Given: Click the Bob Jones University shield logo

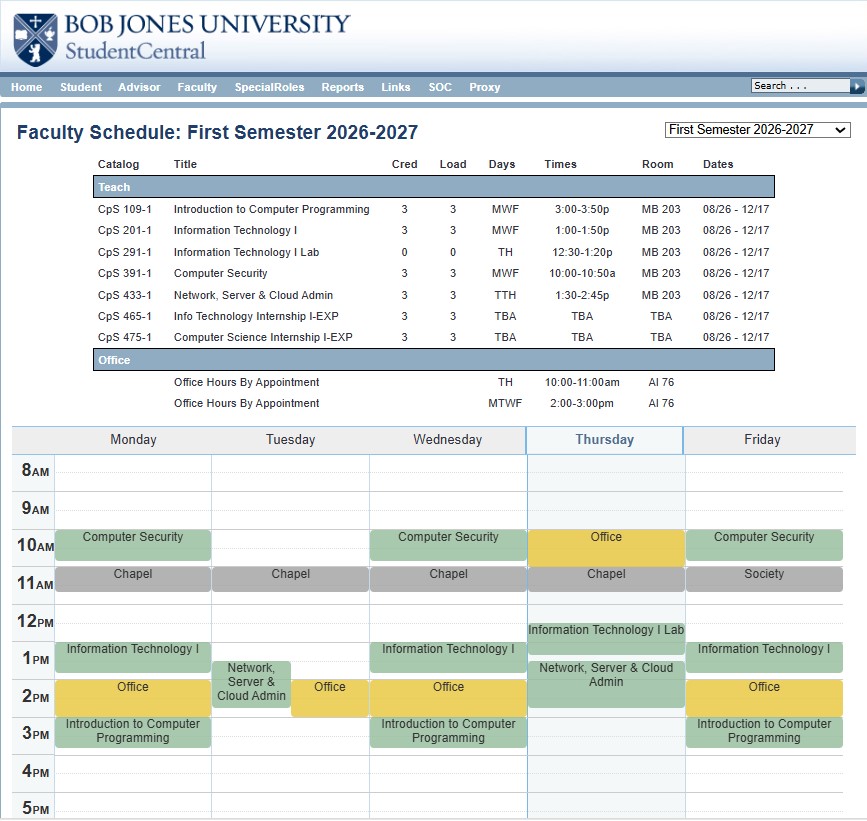Looking at the screenshot, I should (x=35, y=39).
